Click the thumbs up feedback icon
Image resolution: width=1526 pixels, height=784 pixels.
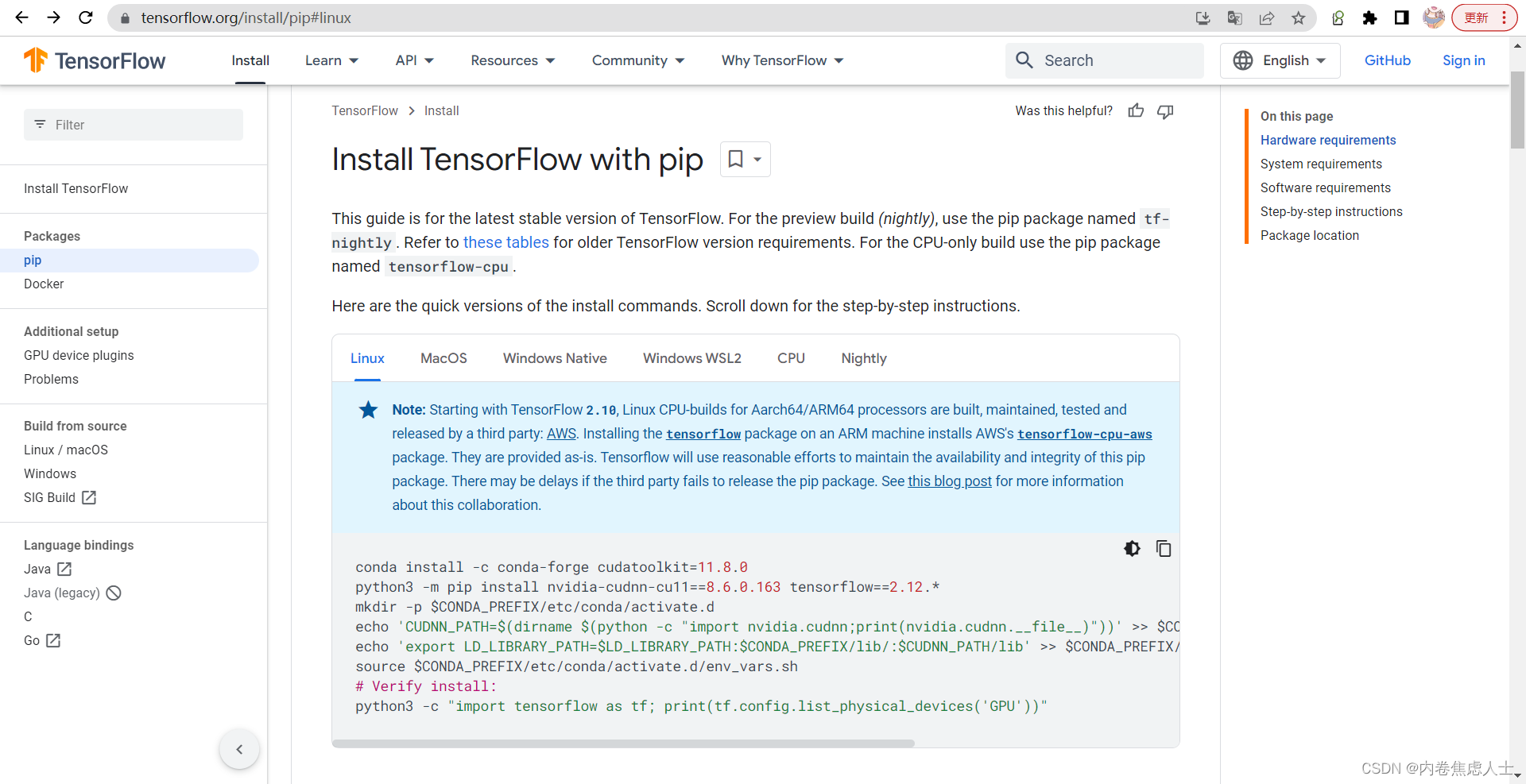coord(1135,110)
